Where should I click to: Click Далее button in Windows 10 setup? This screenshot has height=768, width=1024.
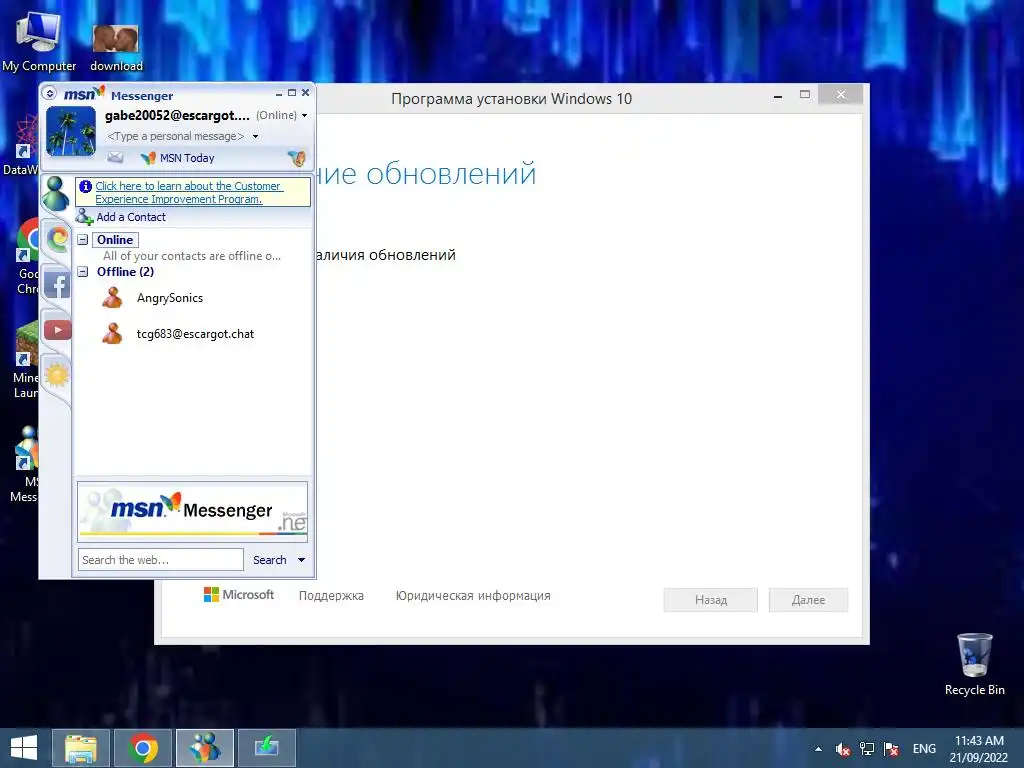click(808, 600)
